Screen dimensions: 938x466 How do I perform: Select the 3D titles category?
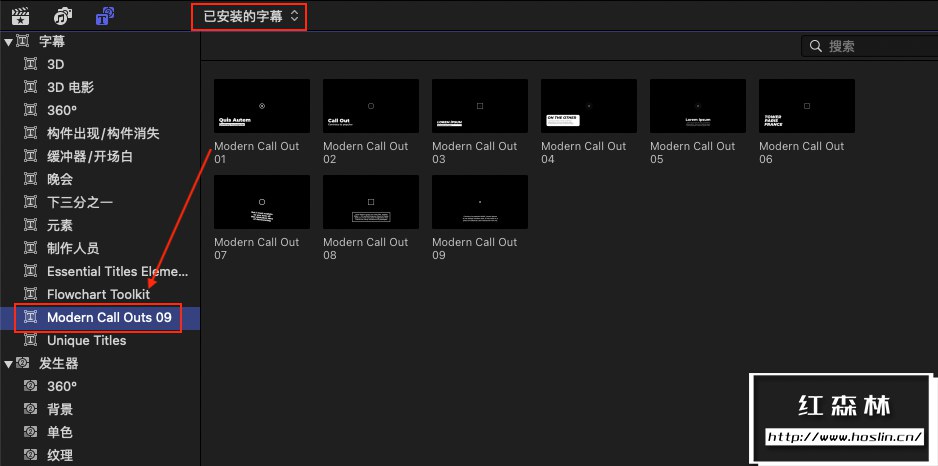(x=56, y=64)
